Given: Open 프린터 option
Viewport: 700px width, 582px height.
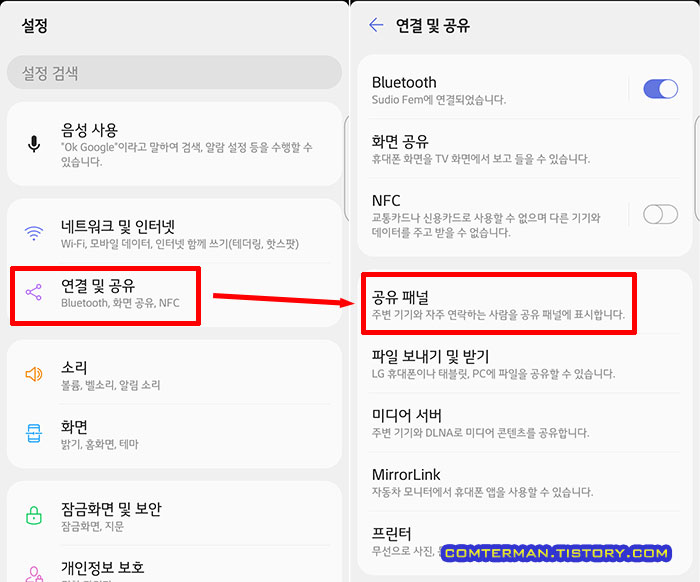Looking at the screenshot, I should click(525, 541).
